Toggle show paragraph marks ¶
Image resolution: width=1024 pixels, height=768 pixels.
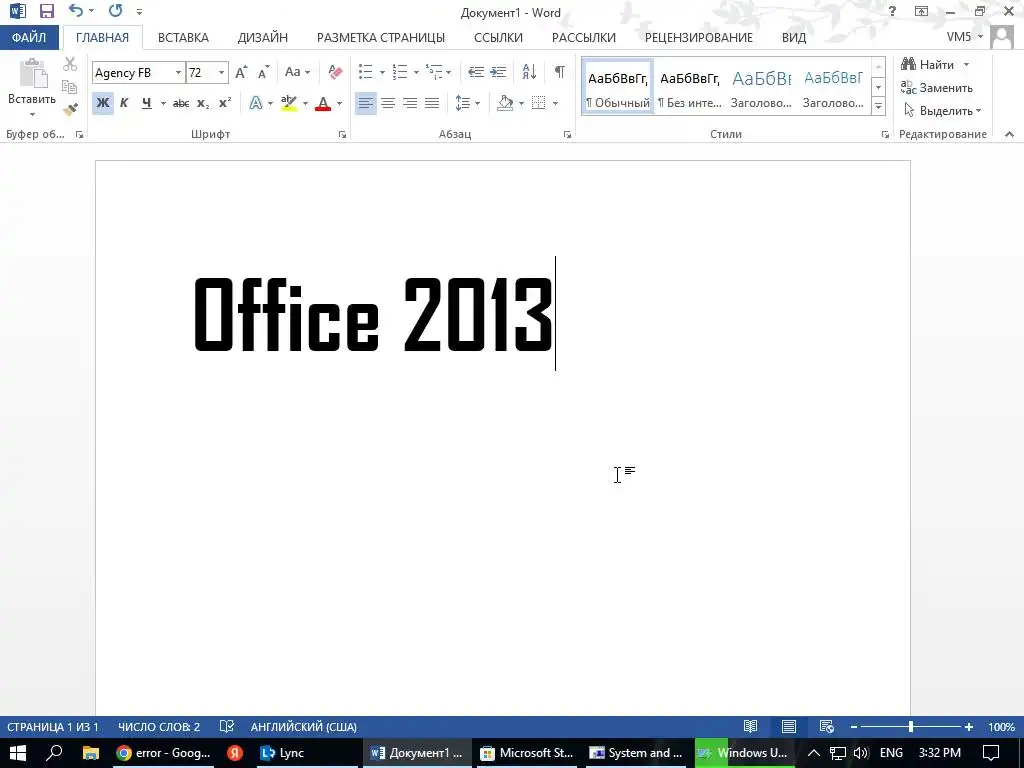[x=560, y=72]
